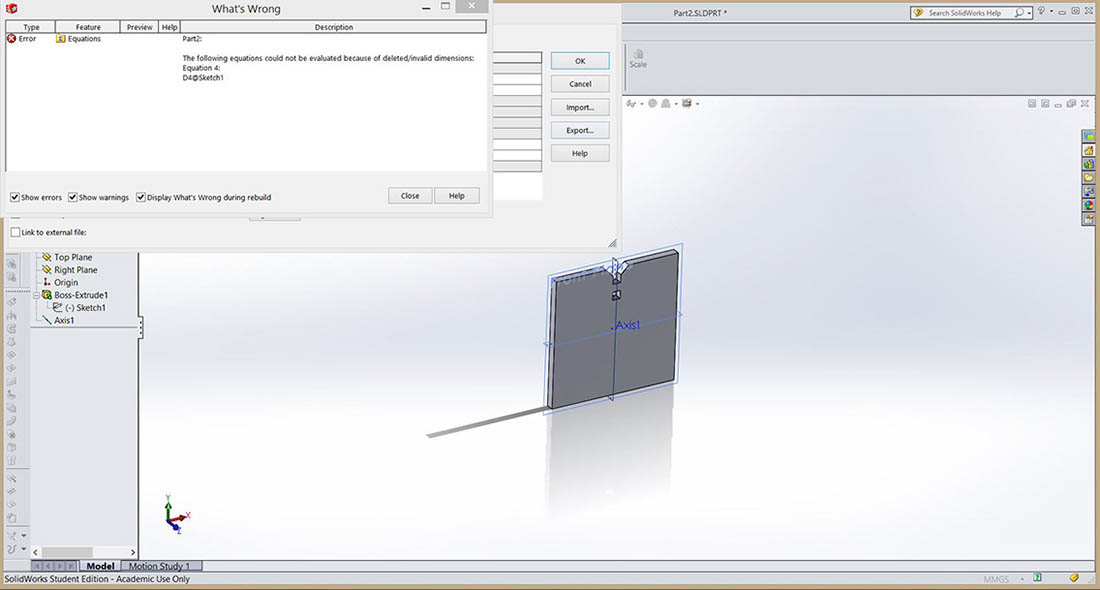
Task: Click the Top Plane icon in the feature tree
Action: 46,257
